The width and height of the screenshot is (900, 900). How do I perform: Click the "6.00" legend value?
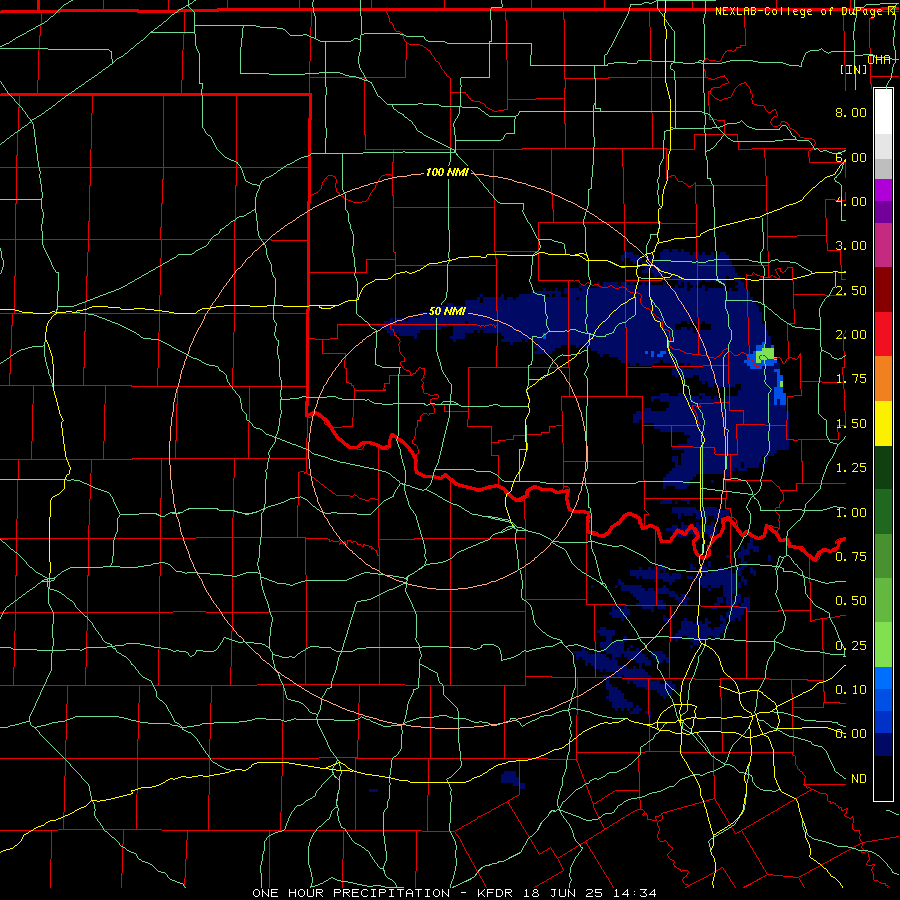pos(851,157)
